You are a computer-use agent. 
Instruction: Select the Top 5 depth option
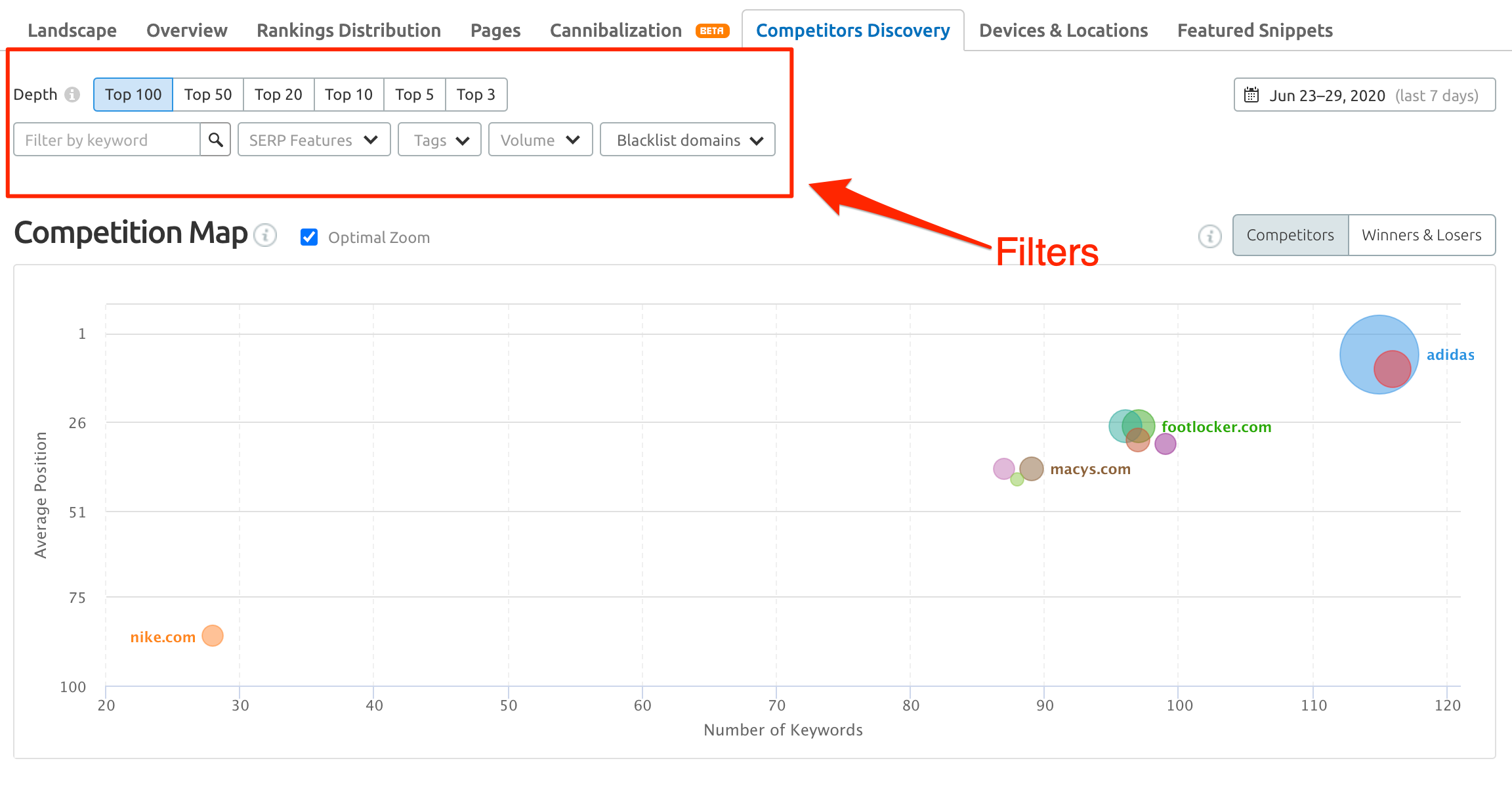[x=415, y=95]
